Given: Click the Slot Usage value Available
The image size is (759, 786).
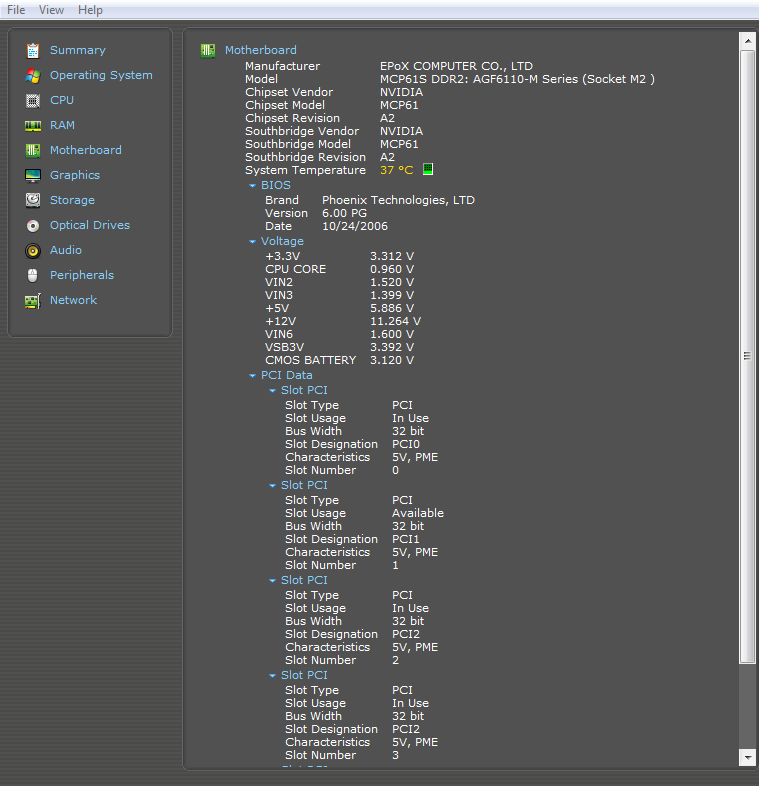Looking at the screenshot, I should (418, 513).
